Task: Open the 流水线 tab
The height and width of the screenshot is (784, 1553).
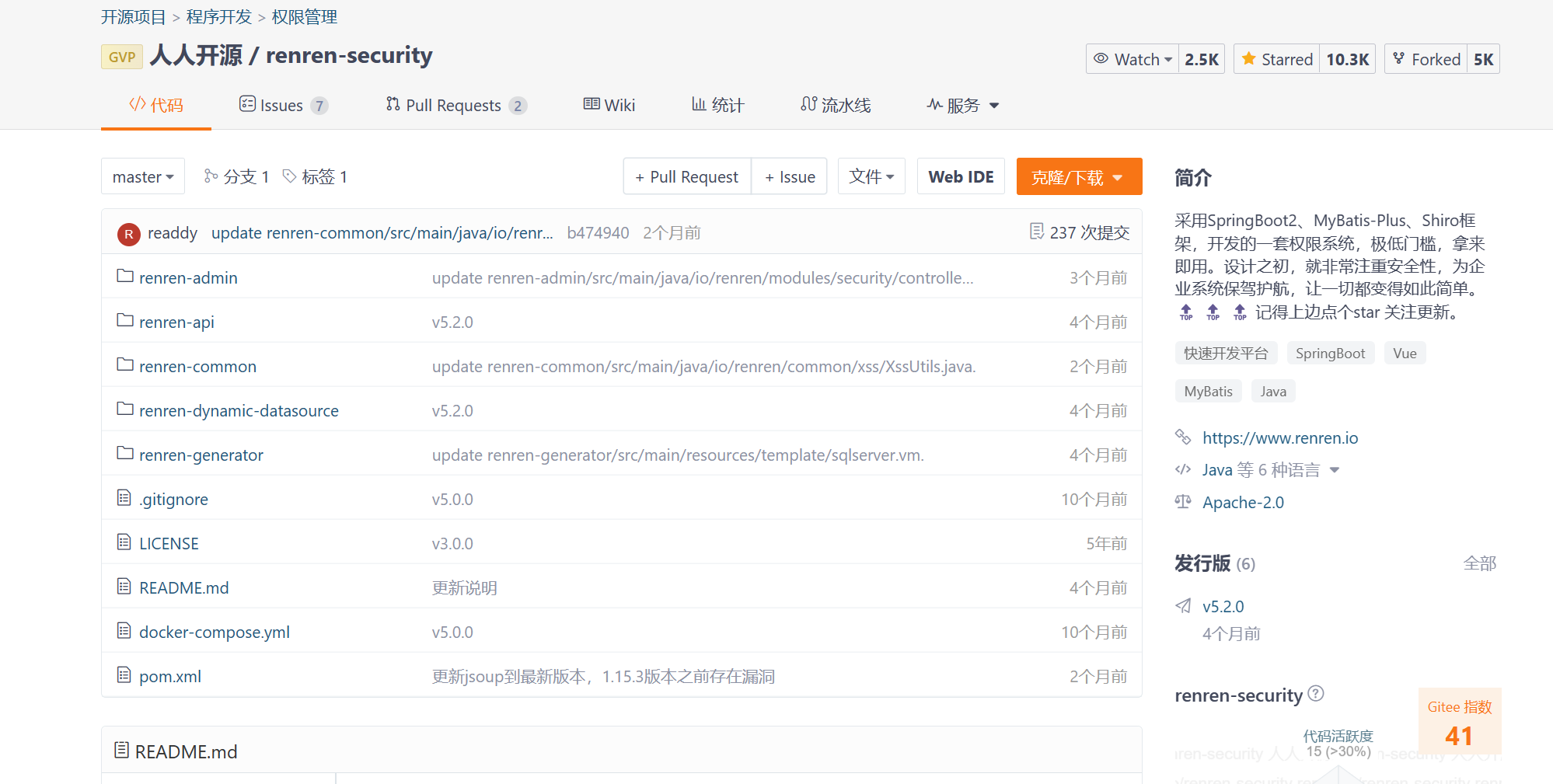Action: 836,105
